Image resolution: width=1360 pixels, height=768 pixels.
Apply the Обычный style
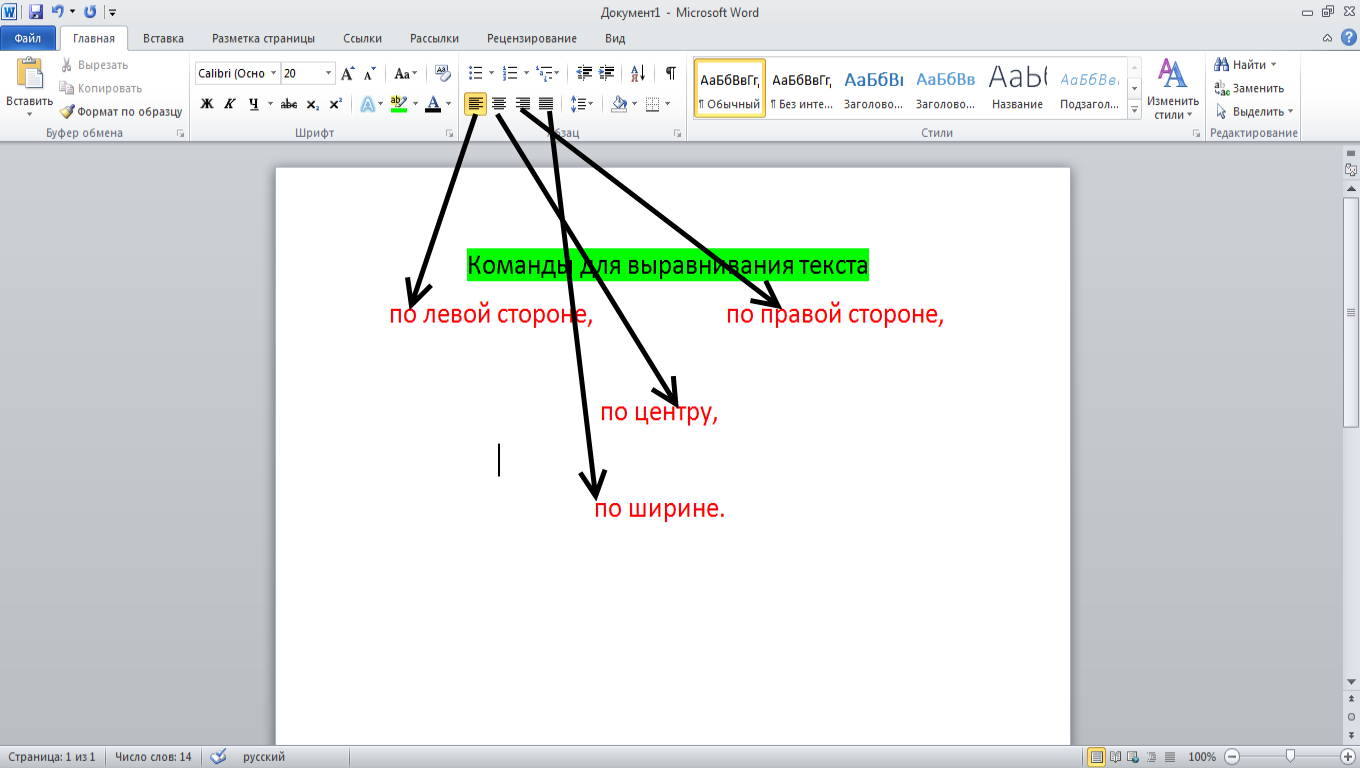729,88
